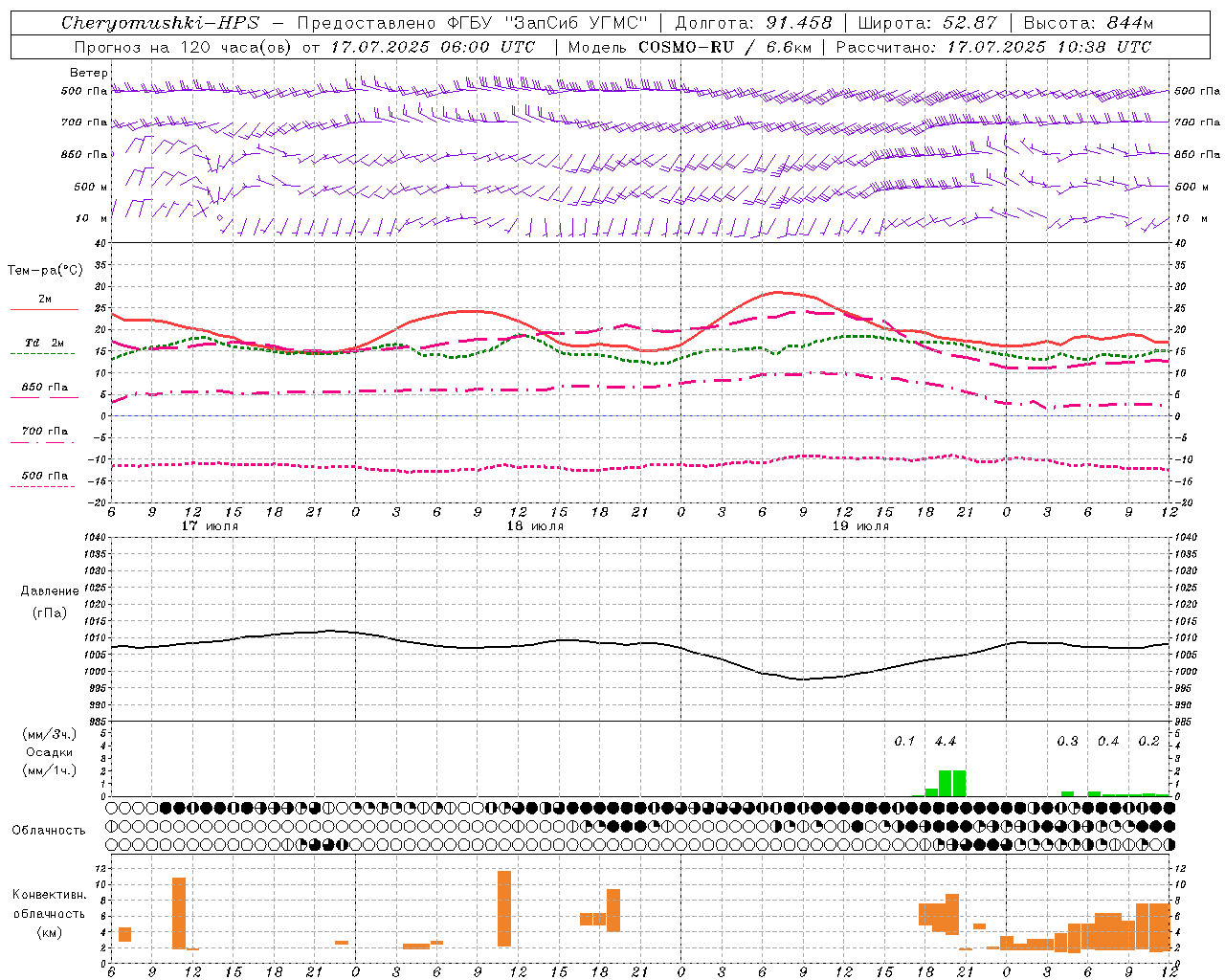The image size is (1225, 980).
Task: Click the forecast start time 17.07.2025 06:00 UTC
Action: click(433, 47)
